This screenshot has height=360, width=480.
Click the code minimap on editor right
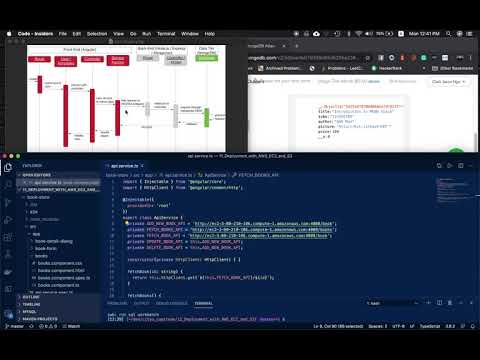(x=453, y=190)
